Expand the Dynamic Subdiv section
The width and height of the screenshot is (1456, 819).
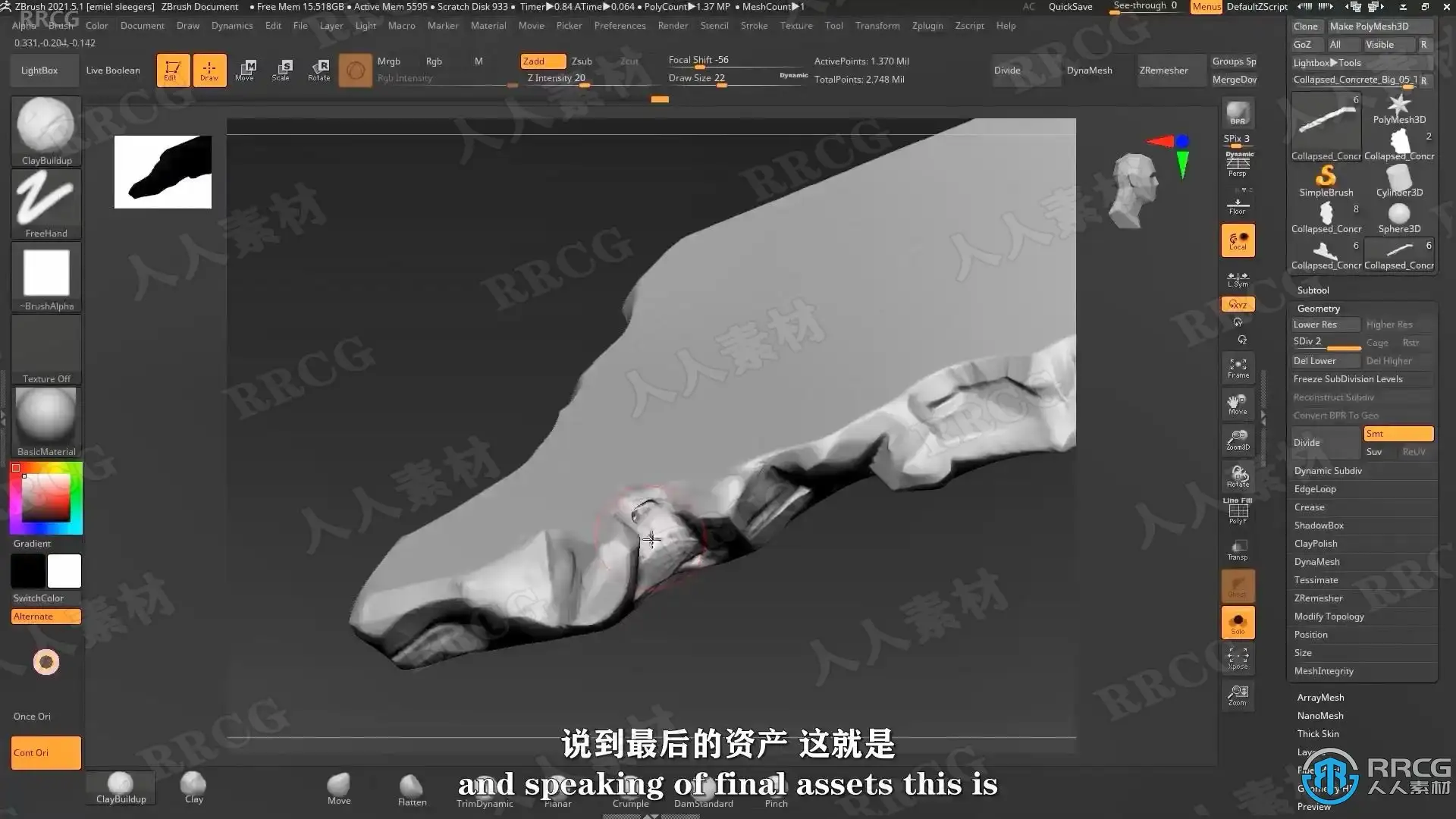(1328, 470)
